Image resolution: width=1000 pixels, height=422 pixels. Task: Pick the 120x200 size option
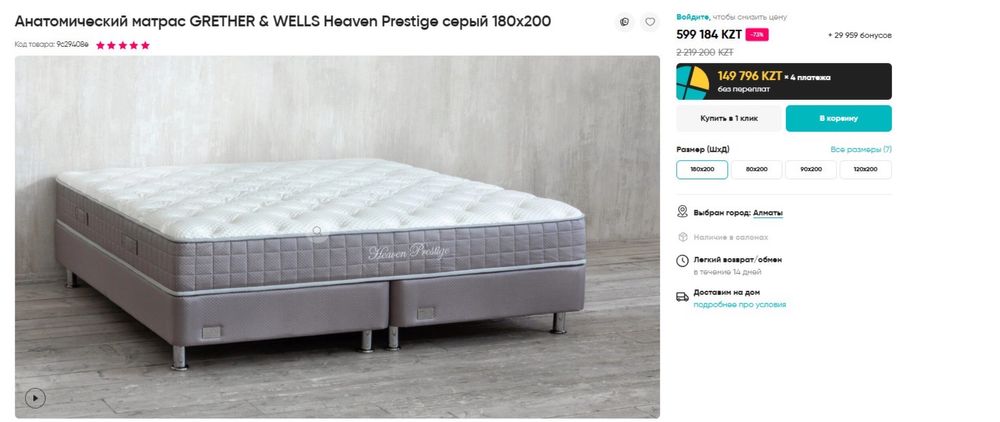click(x=865, y=169)
